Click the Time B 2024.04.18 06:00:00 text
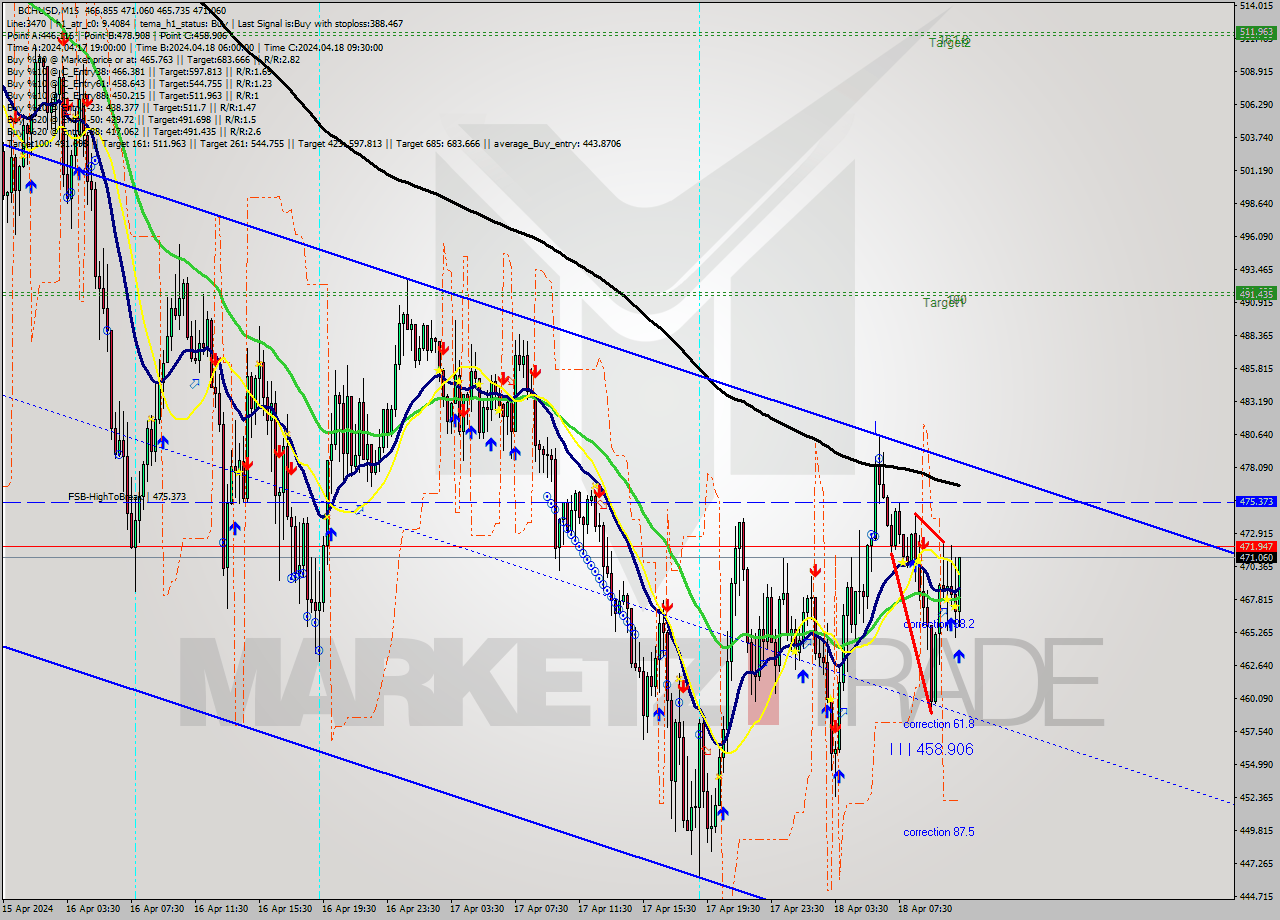 coord(196,47)
